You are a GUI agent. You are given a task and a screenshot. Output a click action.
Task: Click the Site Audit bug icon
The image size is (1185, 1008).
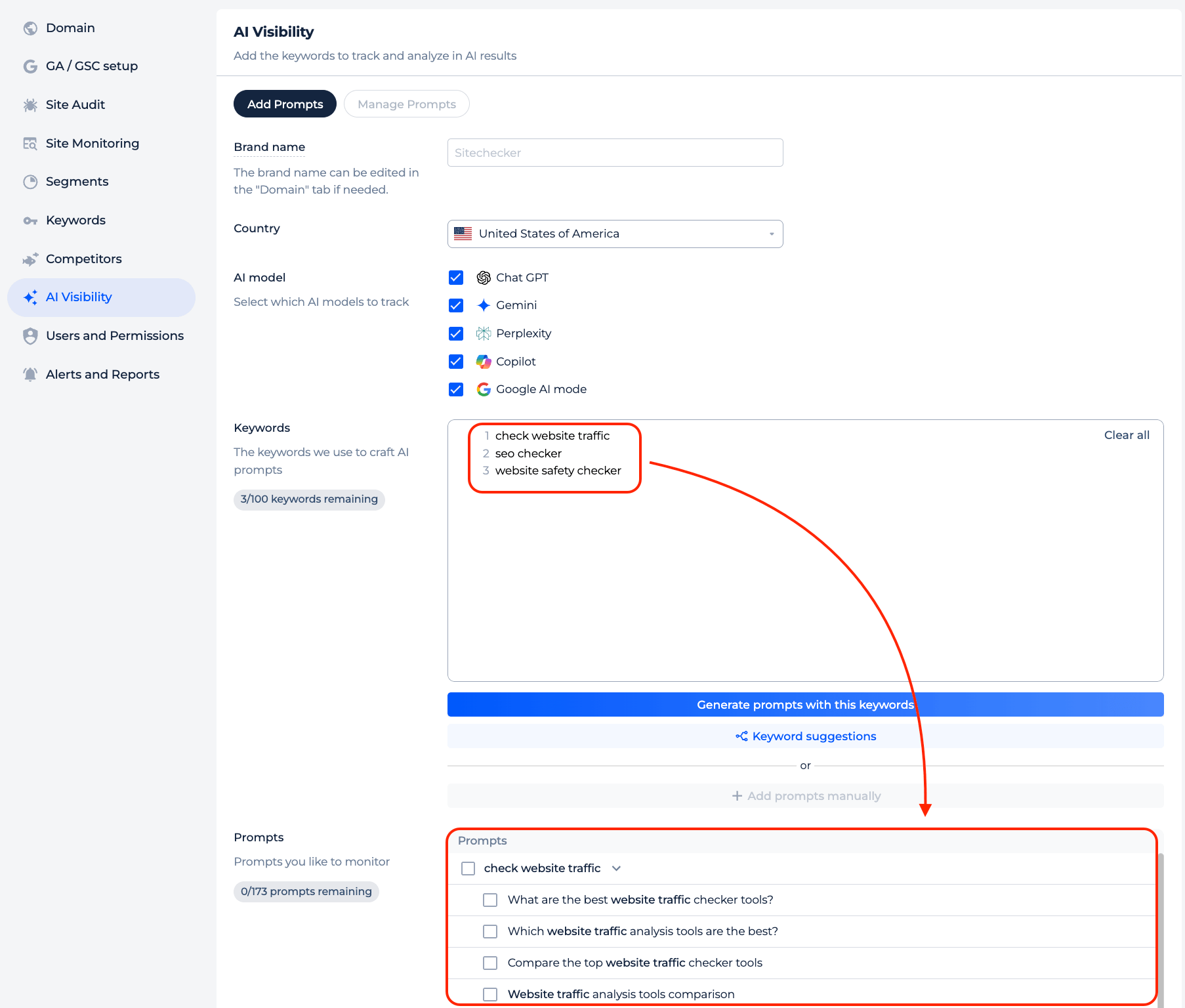point(30,105)
